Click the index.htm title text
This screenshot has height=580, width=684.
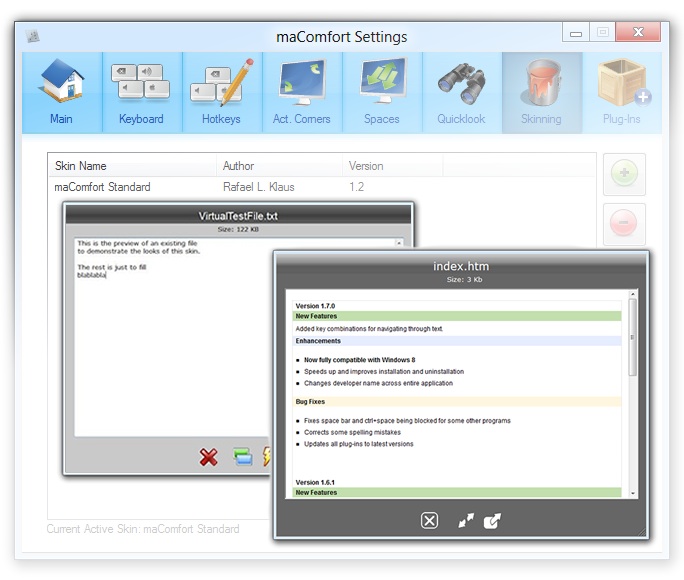pyautogui.click(x=461, y=266)
